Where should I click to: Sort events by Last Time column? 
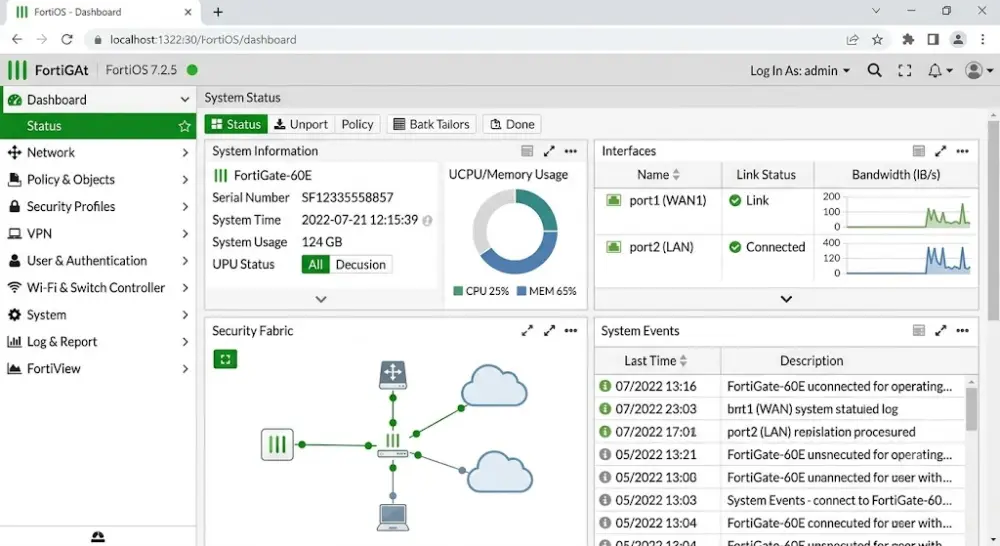tap(656, 361)
